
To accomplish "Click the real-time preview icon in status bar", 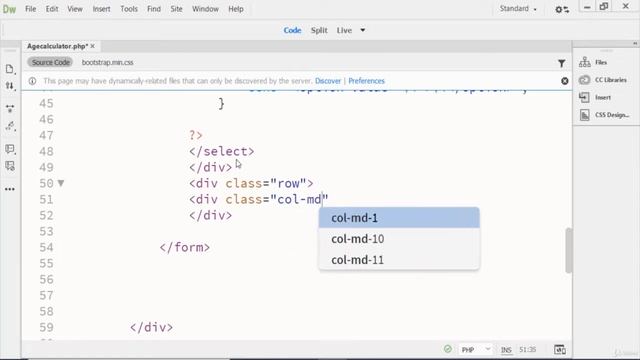I will [x=560, y=349].
